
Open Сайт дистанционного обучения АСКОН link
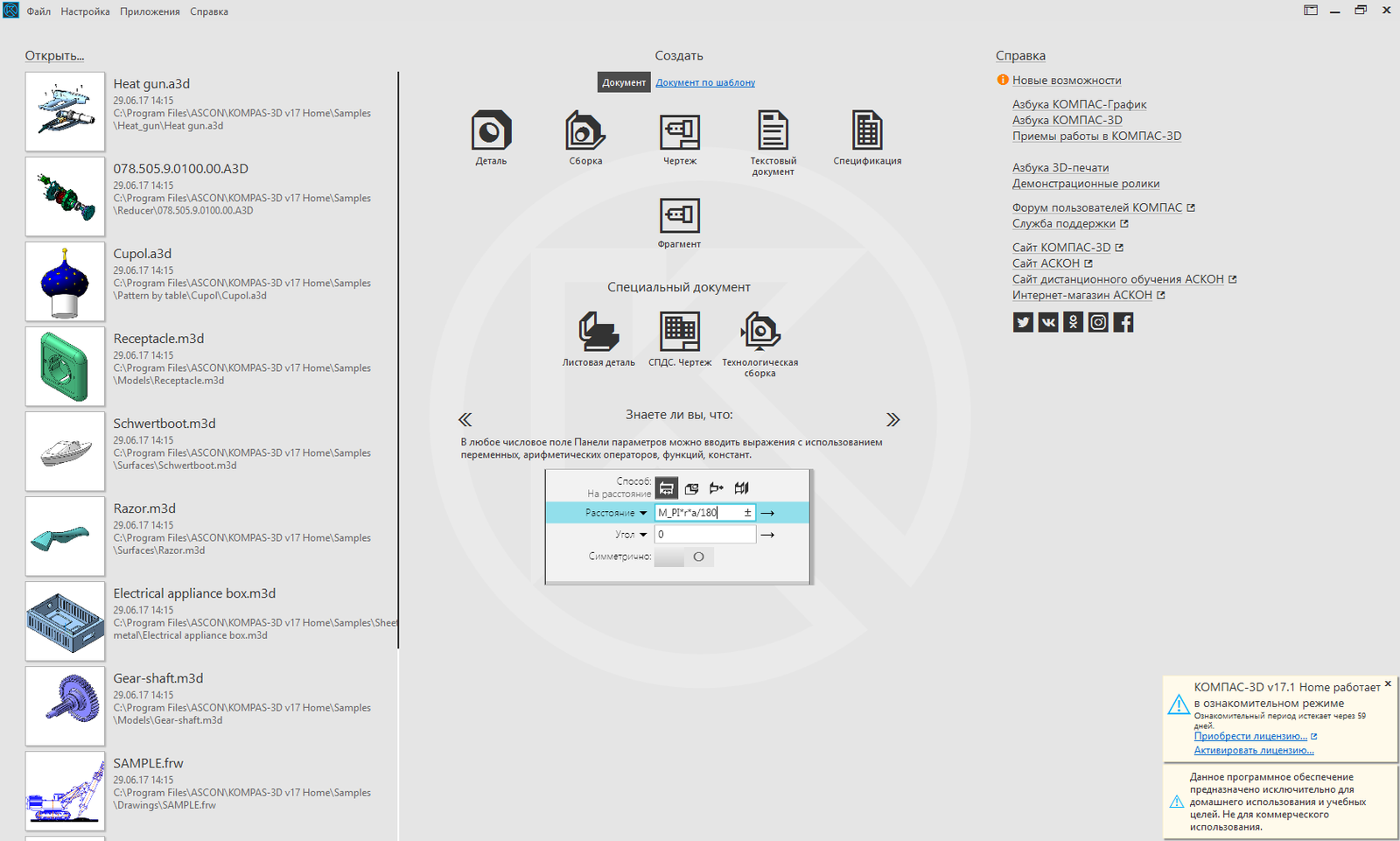click(1117, 279)
